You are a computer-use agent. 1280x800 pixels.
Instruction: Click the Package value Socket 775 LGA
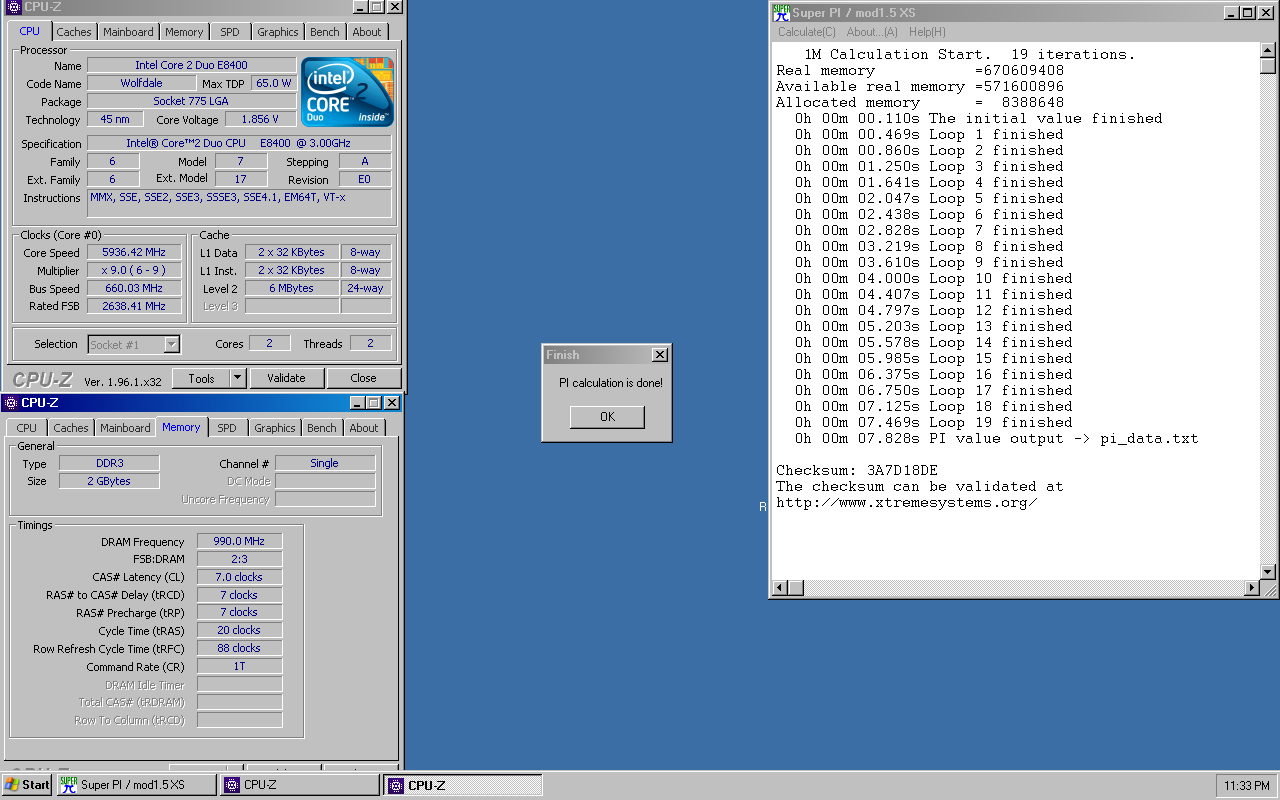191,102
